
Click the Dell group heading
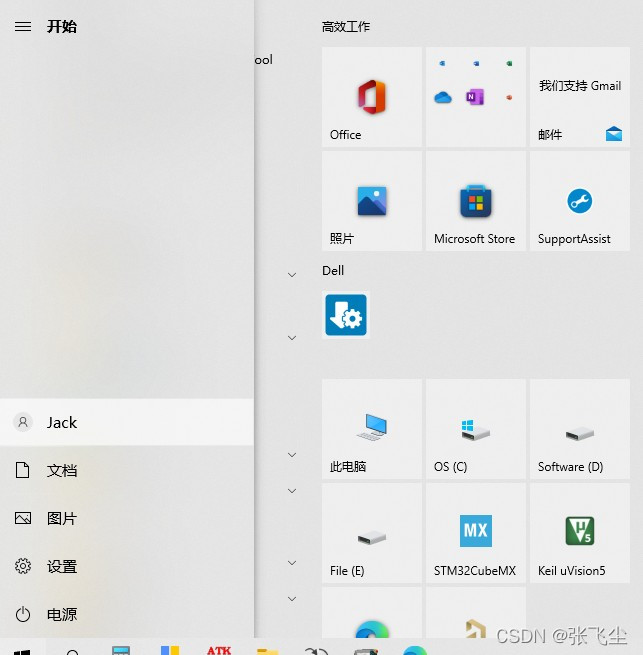pyautogui.click(x=333, y=271)
